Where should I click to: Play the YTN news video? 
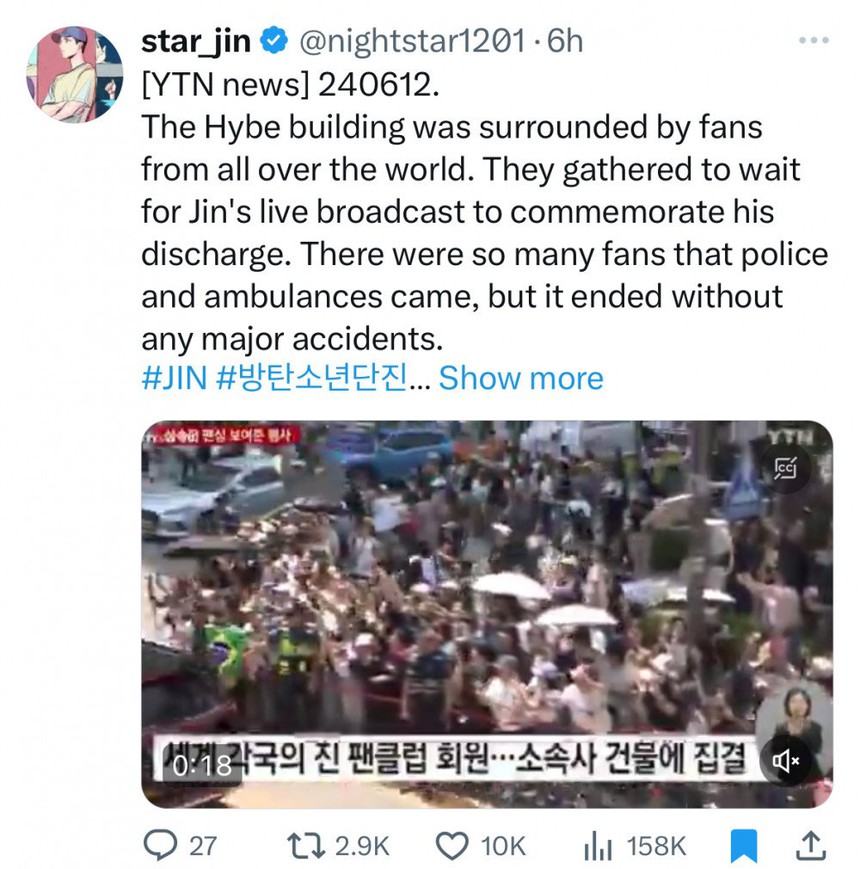[x=487, y=614]
